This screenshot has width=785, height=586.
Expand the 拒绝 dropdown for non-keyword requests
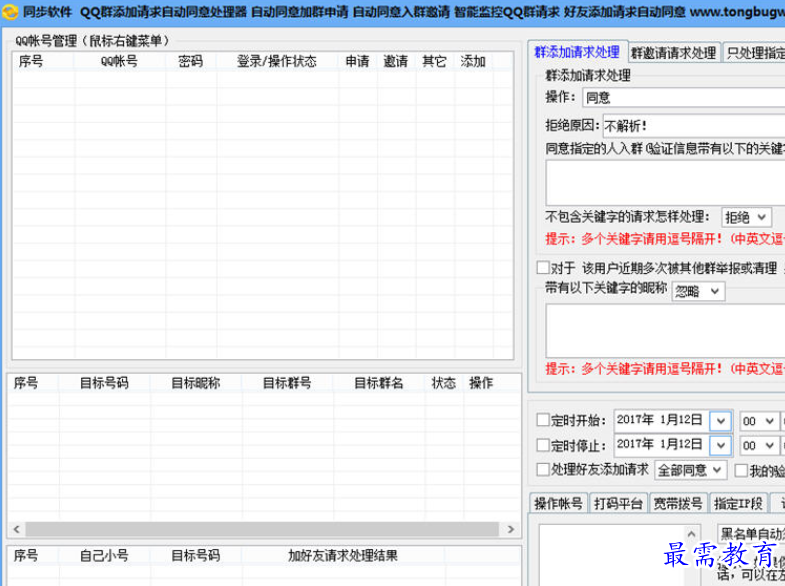coord(746,217)
